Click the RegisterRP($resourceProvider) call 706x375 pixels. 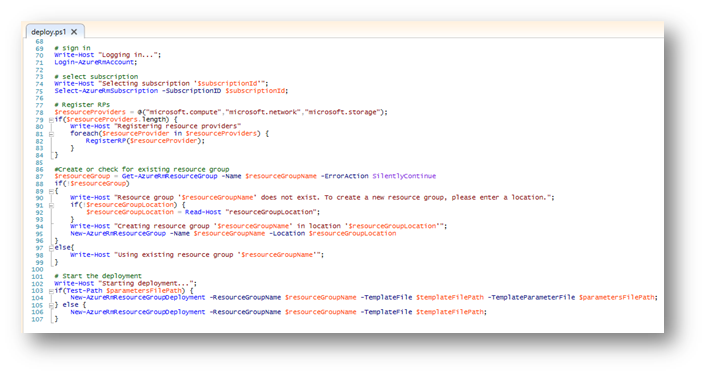(x=145, y=140)
